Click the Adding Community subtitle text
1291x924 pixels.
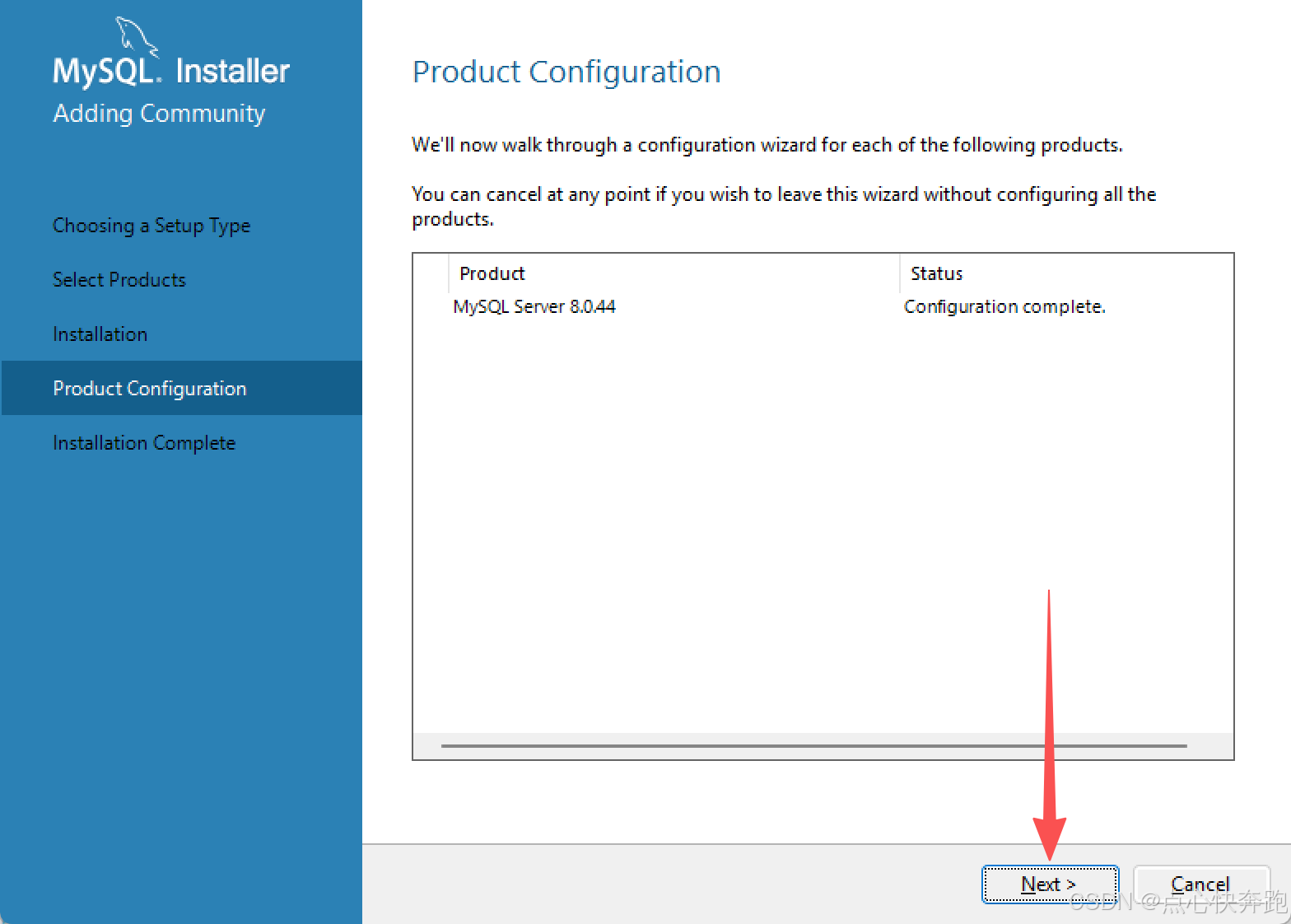click(159, 114)
